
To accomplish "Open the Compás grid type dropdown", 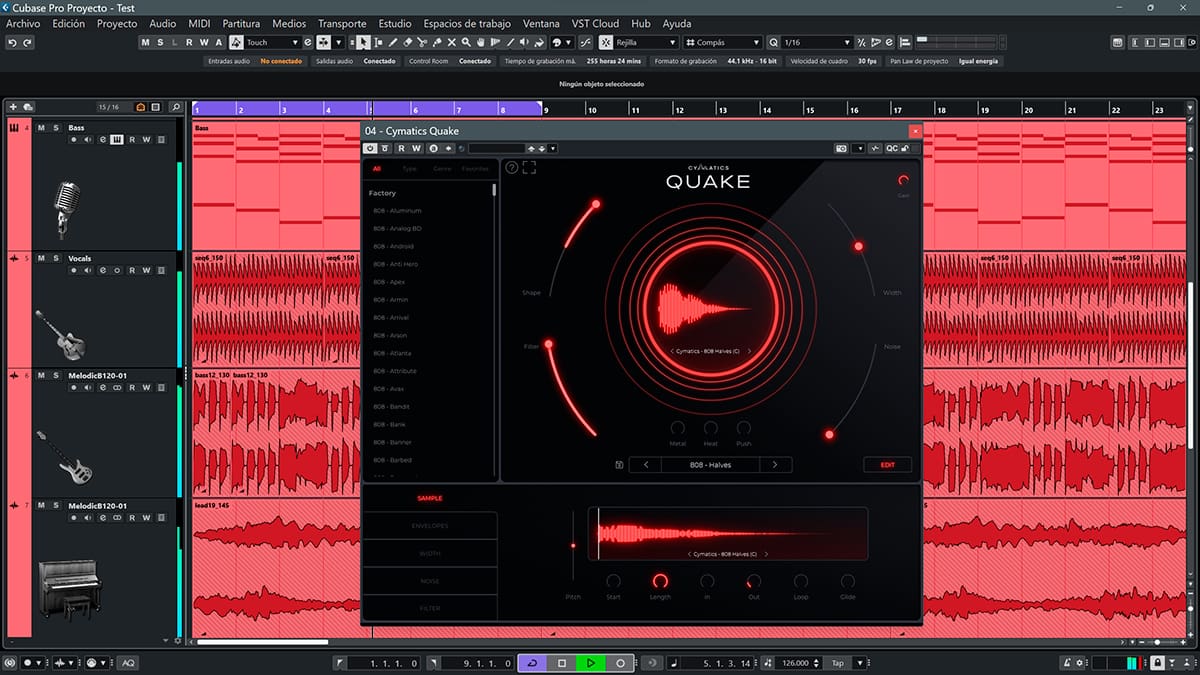I will point(755,43).
